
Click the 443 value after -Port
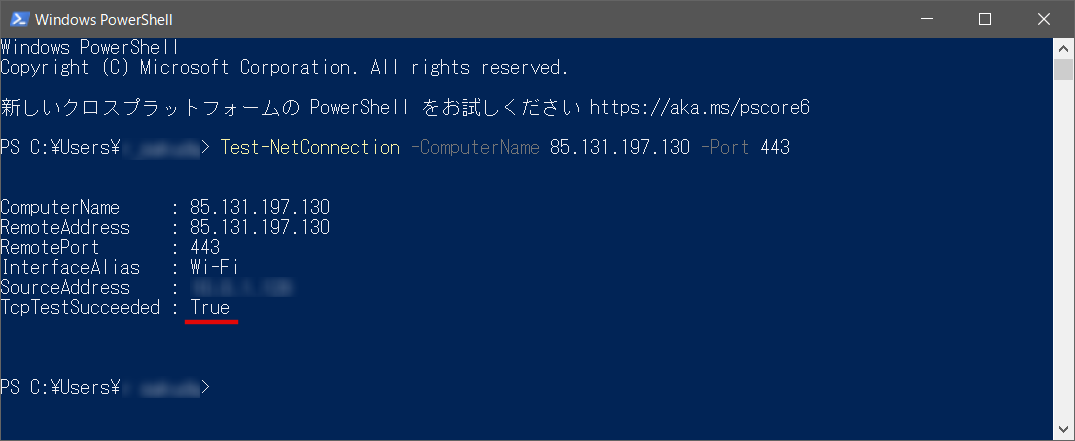coord(775,147)
